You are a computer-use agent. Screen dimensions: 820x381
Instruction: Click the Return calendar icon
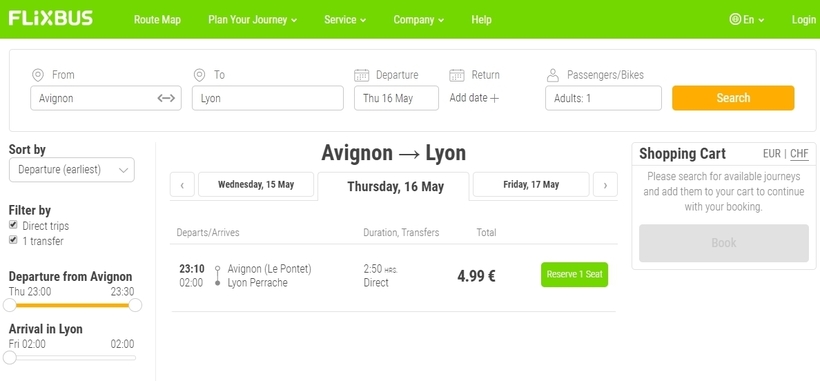(457, 75)
